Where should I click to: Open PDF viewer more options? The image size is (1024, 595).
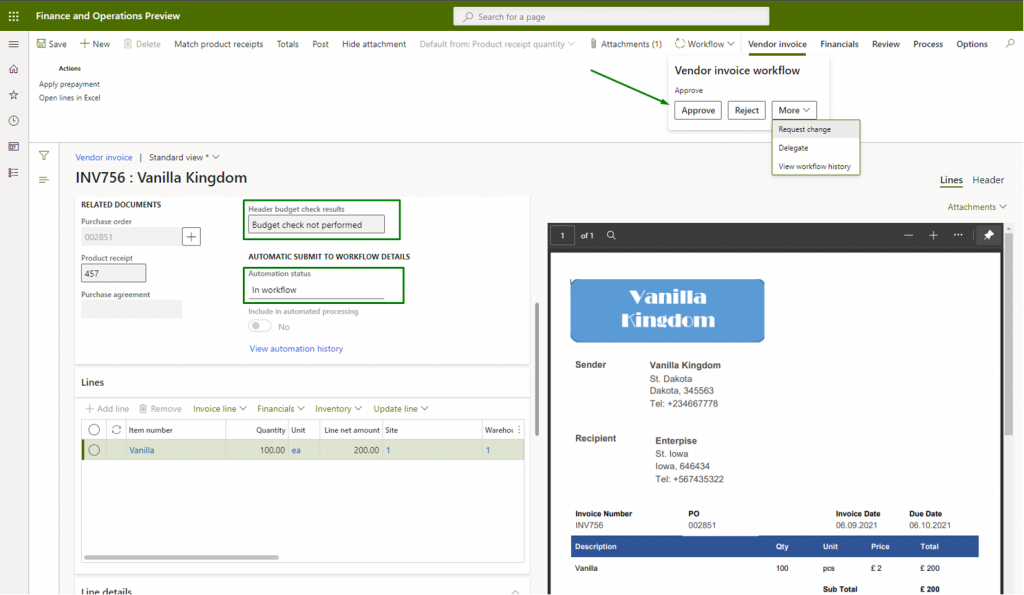[x=958, y=235]
